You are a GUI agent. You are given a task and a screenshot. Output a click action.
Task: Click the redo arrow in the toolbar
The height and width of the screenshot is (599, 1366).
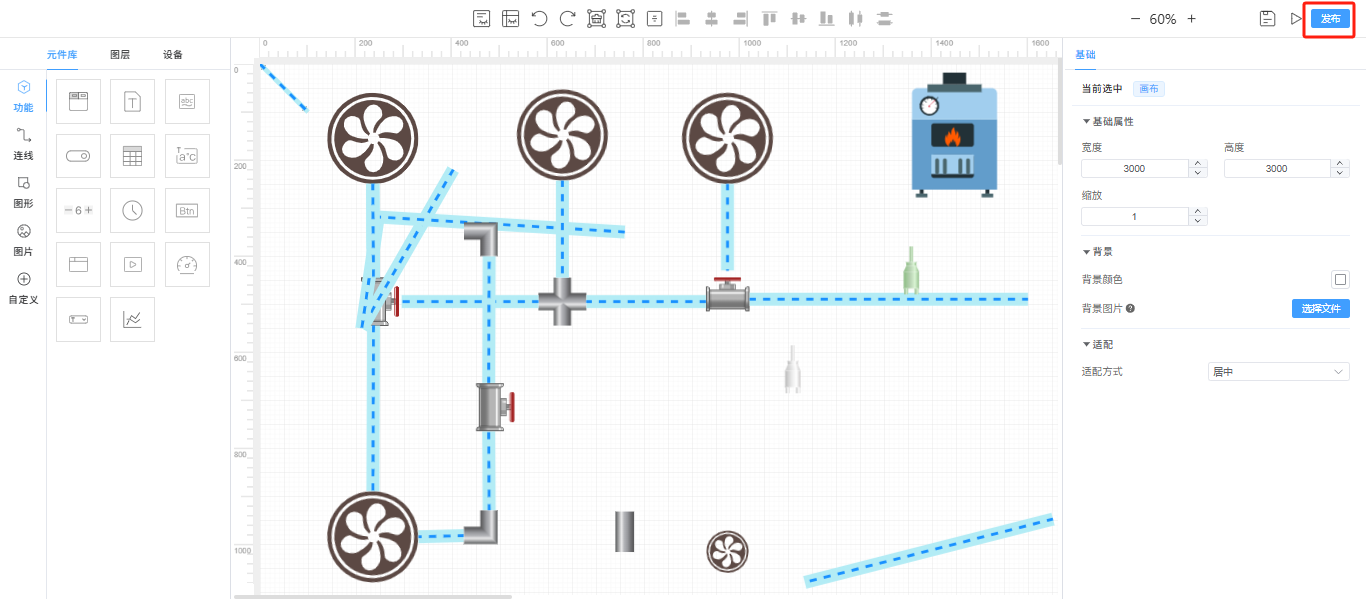[567, 18]
